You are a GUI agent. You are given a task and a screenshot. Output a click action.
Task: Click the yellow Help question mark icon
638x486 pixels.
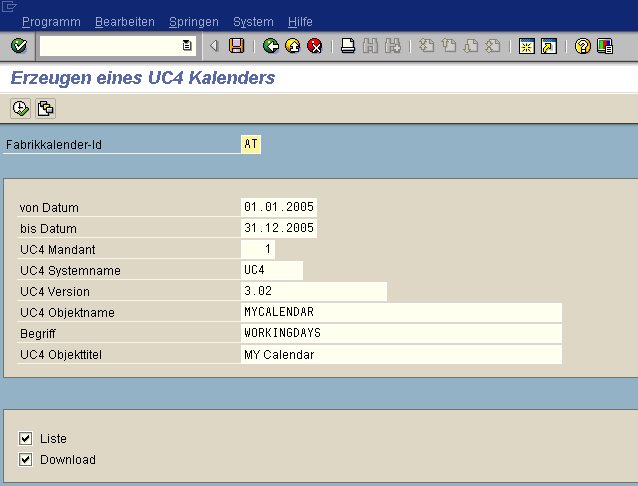pos(583,46)
